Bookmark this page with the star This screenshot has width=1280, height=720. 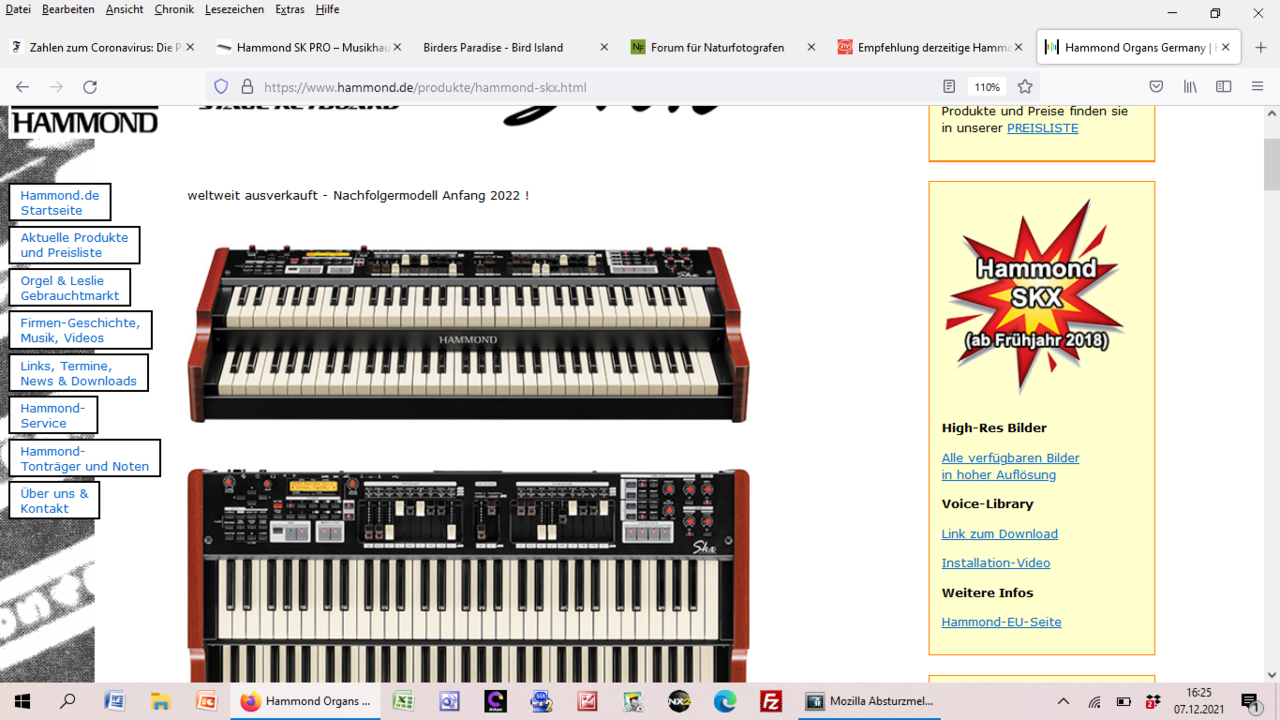click(1025, 87)
